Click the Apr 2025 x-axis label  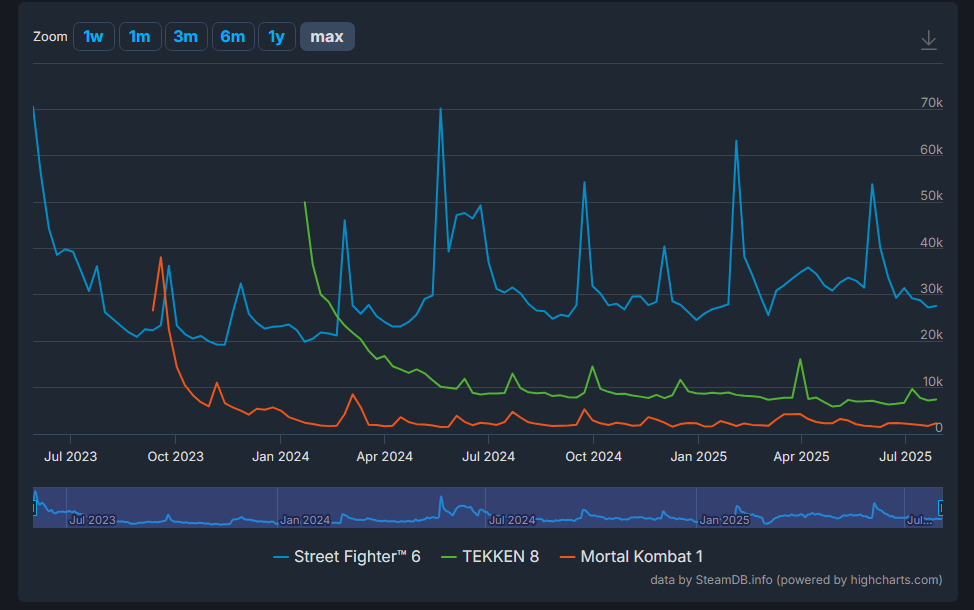click(801, 457)
